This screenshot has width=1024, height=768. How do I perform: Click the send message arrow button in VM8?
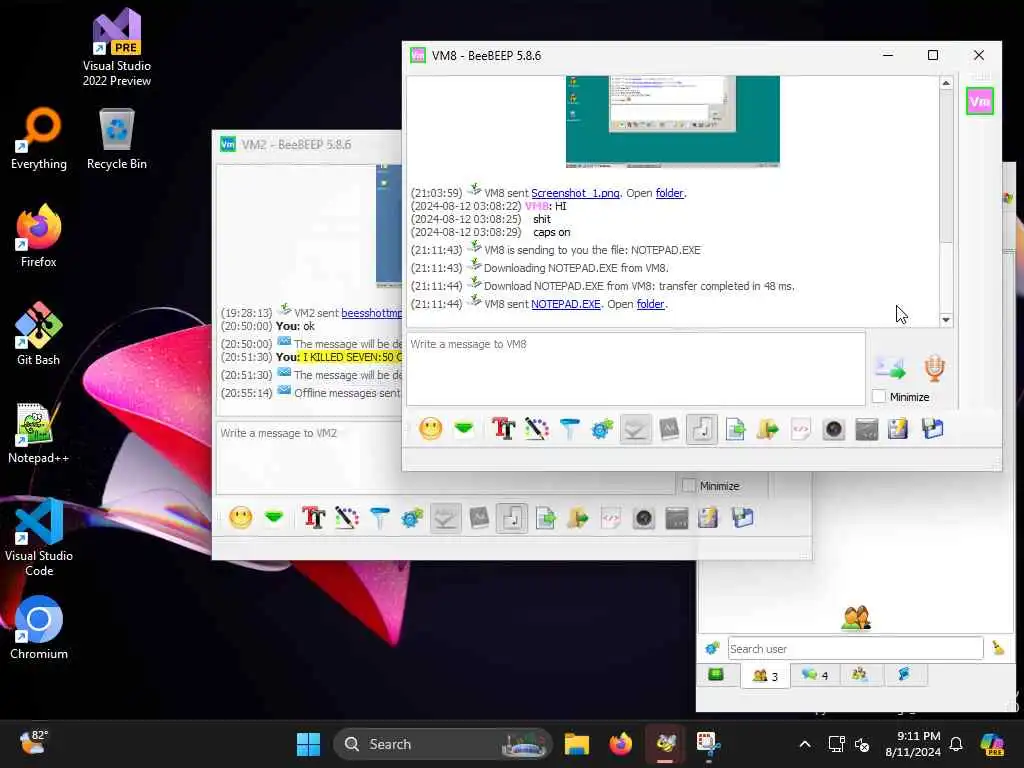pyautogui.click(x=891, y=368)
